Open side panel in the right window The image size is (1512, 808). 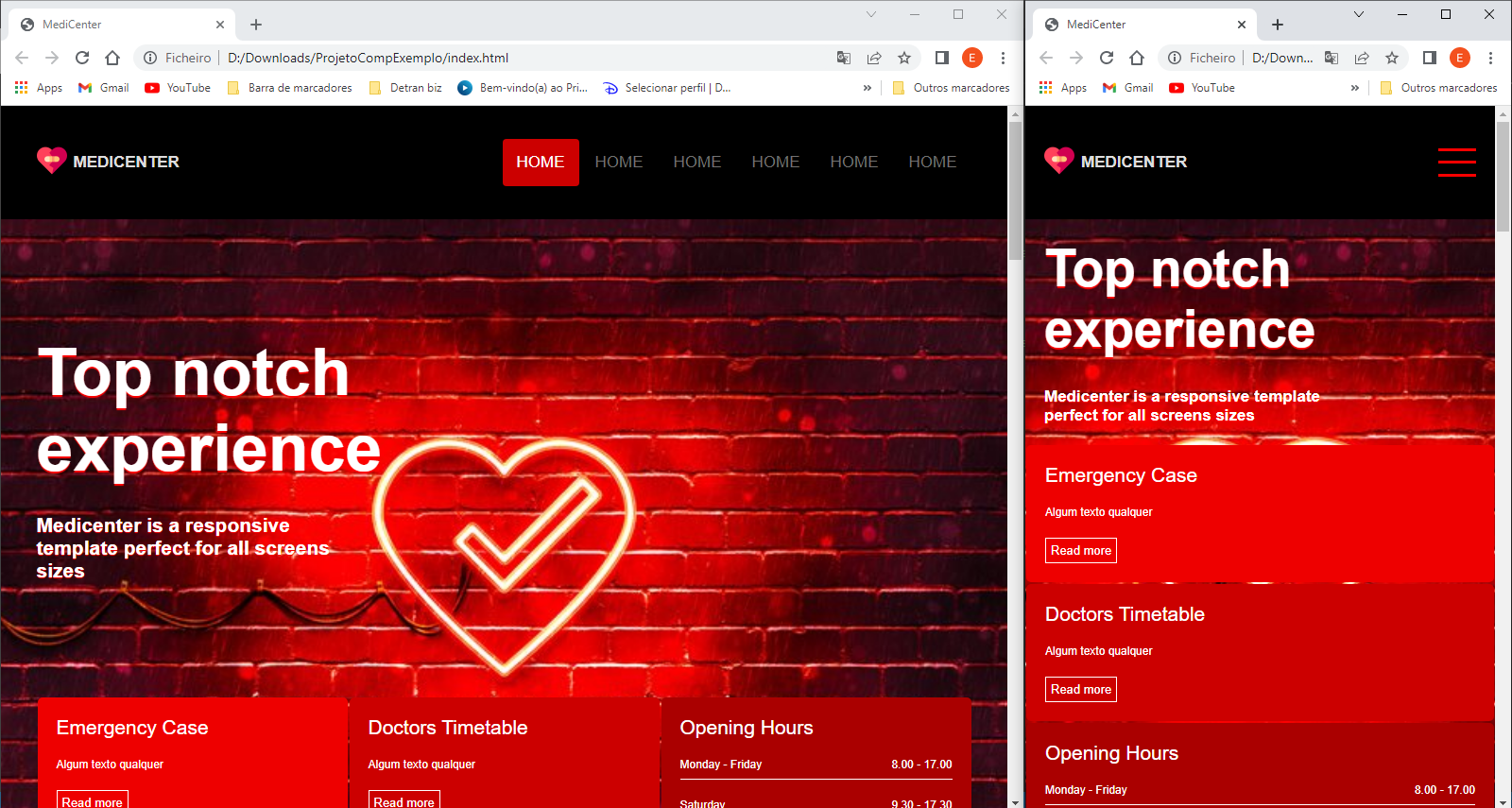1430,58
